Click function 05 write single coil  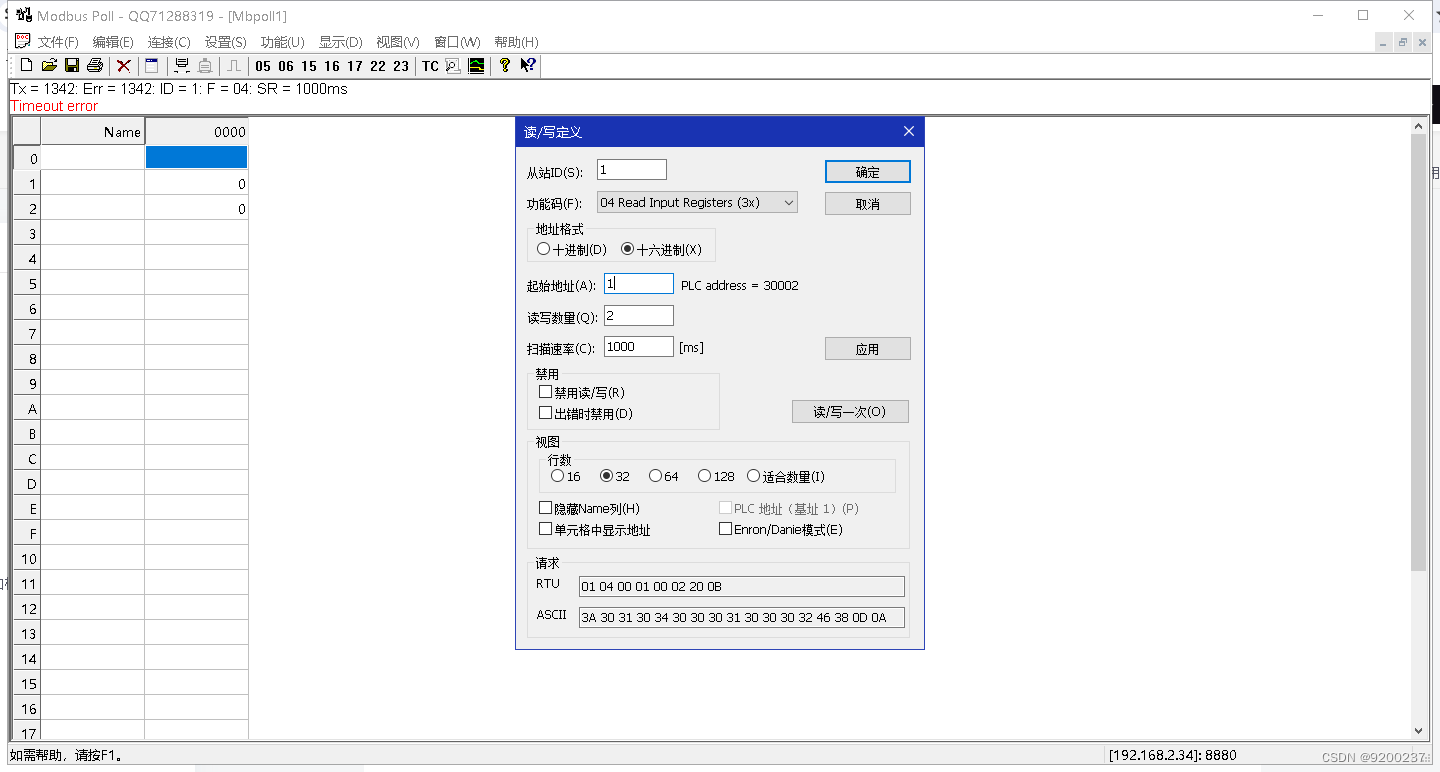pyautogui.click(x=263, y=66)
